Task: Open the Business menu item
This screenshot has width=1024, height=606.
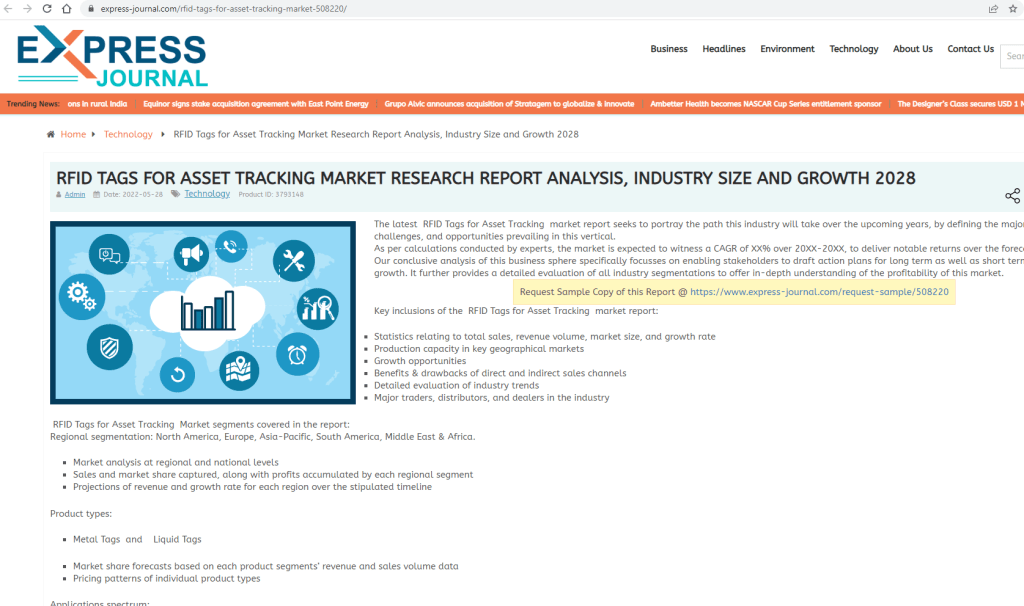Action: tap(669, 48)
